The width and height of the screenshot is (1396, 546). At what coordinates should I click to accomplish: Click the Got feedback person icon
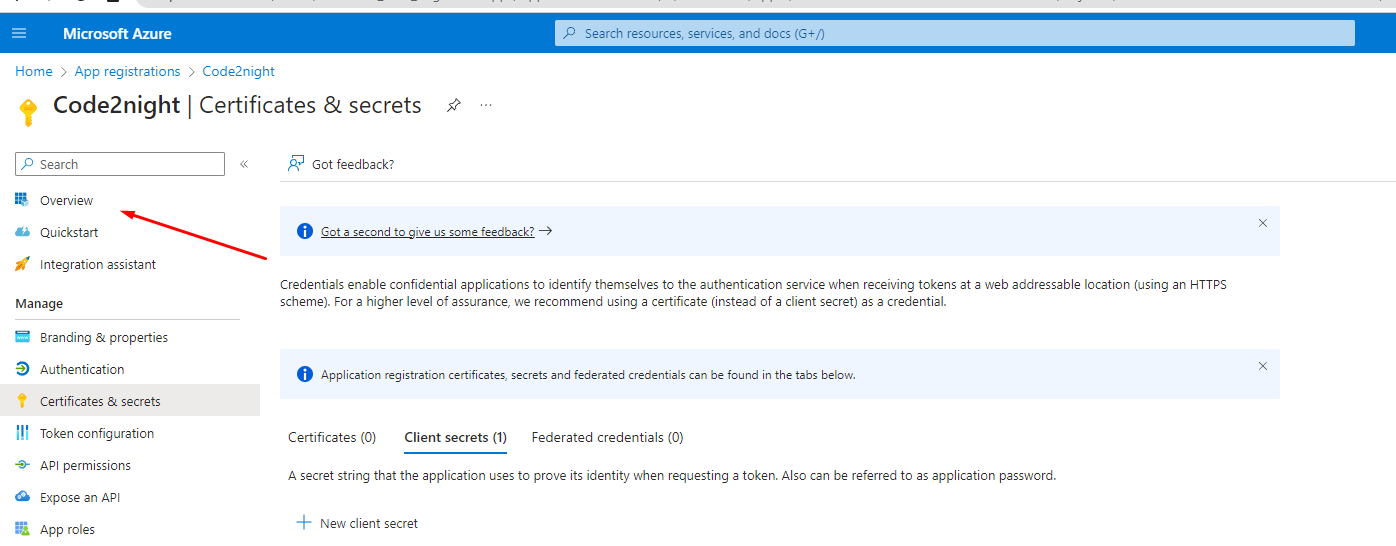[296, 164]
